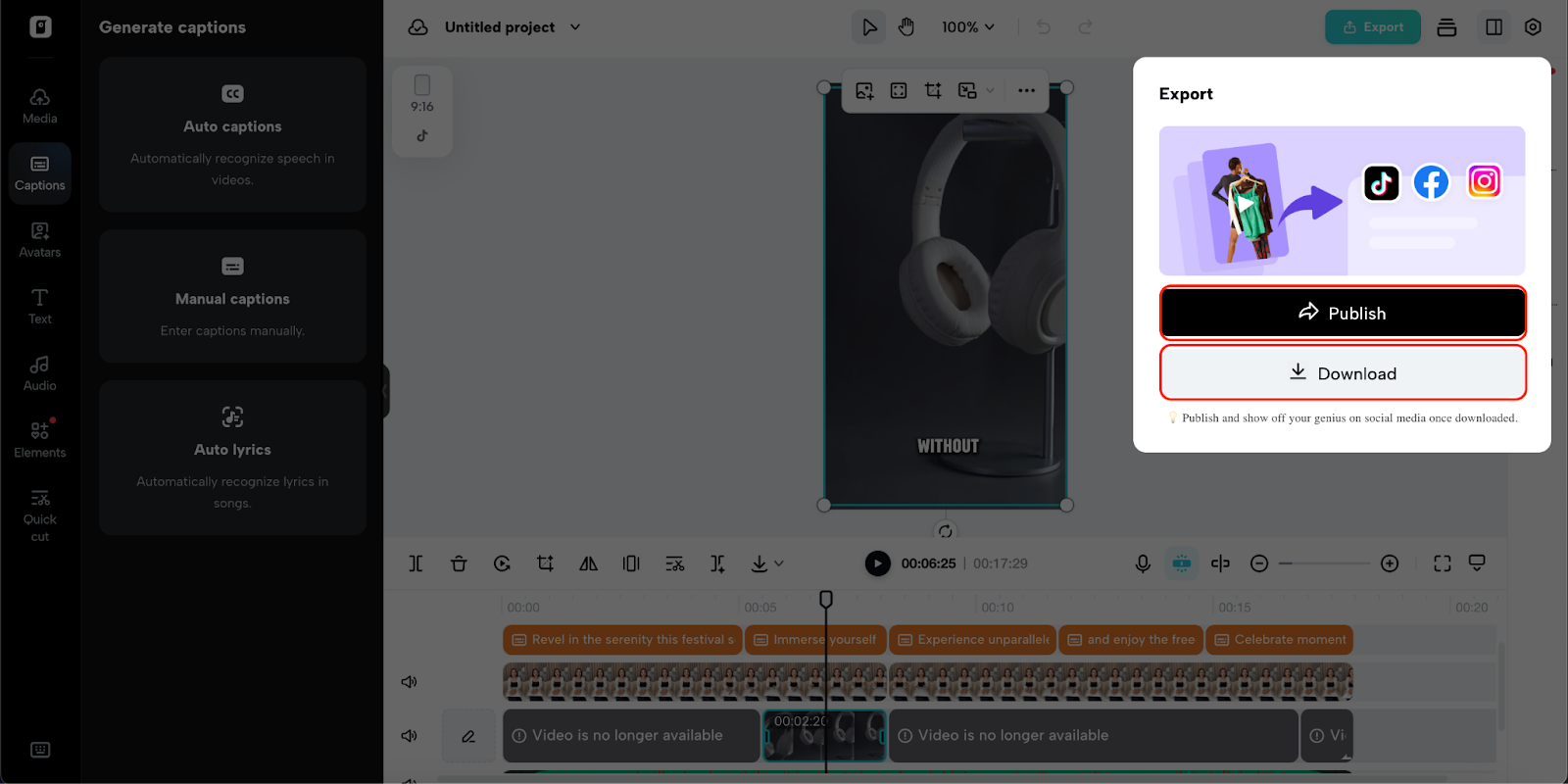Image resolution: width=1568 pixels, height=784 pixels.
Task: Choose Auto lyrics option
Action: [232, 458]
